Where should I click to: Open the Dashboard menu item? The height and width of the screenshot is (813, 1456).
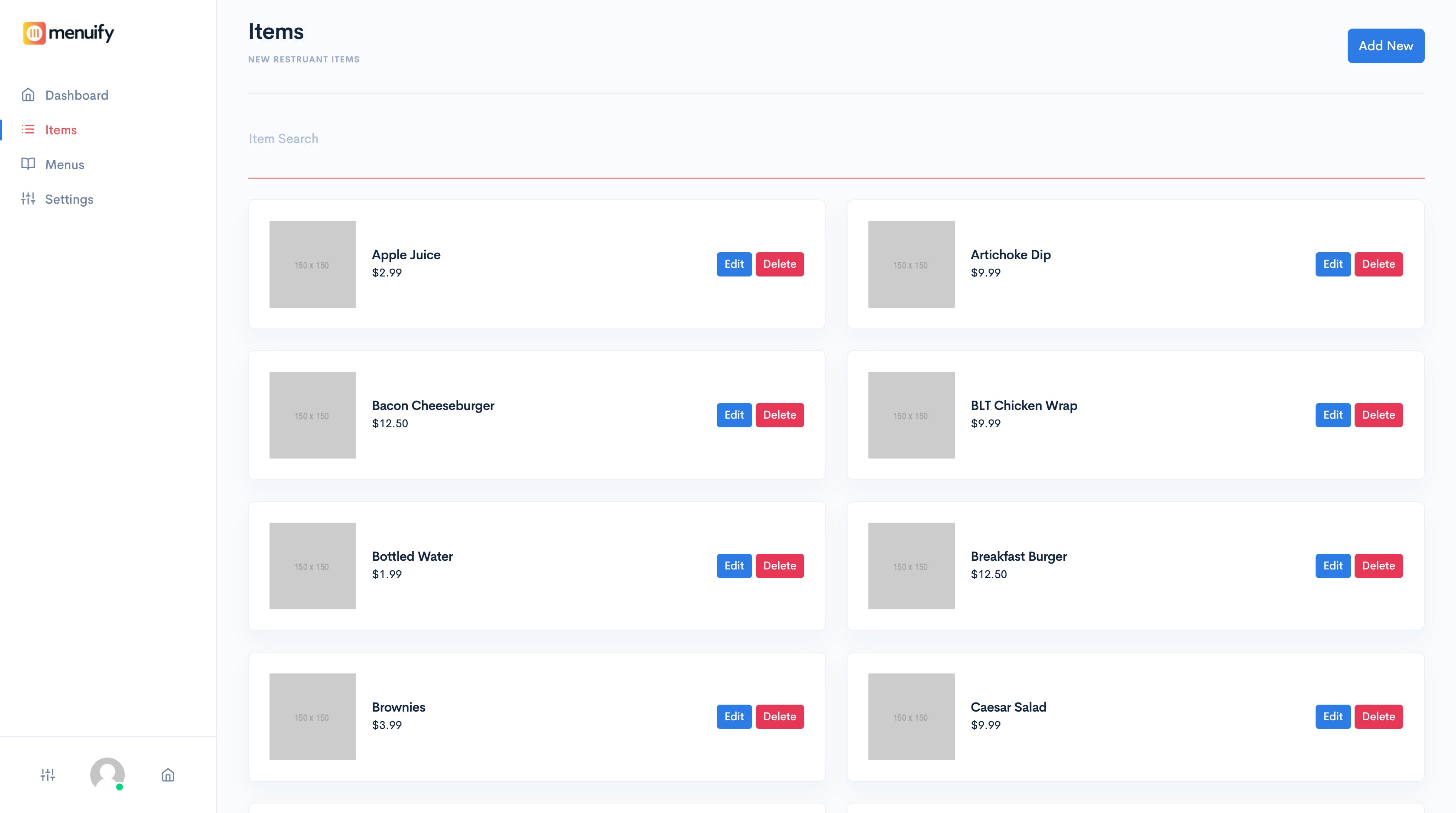[x=77, y=95]
